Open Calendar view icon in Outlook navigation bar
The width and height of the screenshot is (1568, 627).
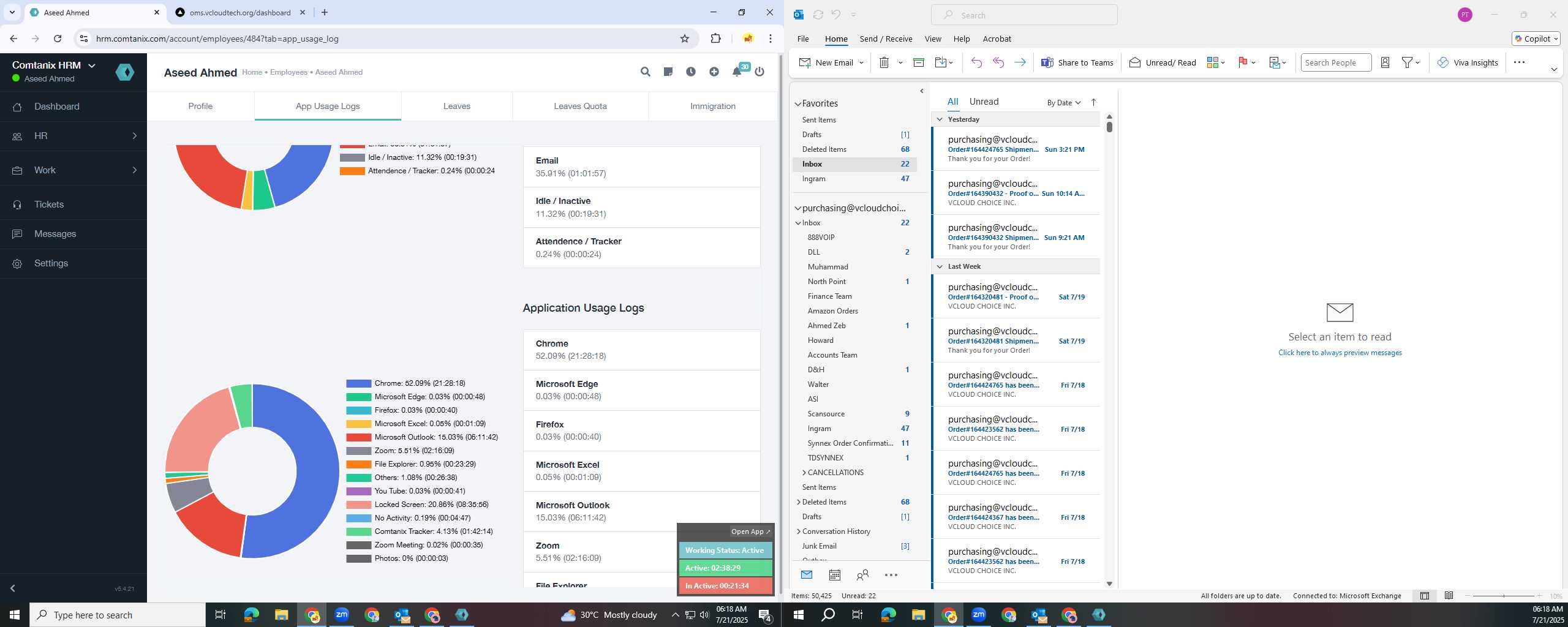click(834, 575)
